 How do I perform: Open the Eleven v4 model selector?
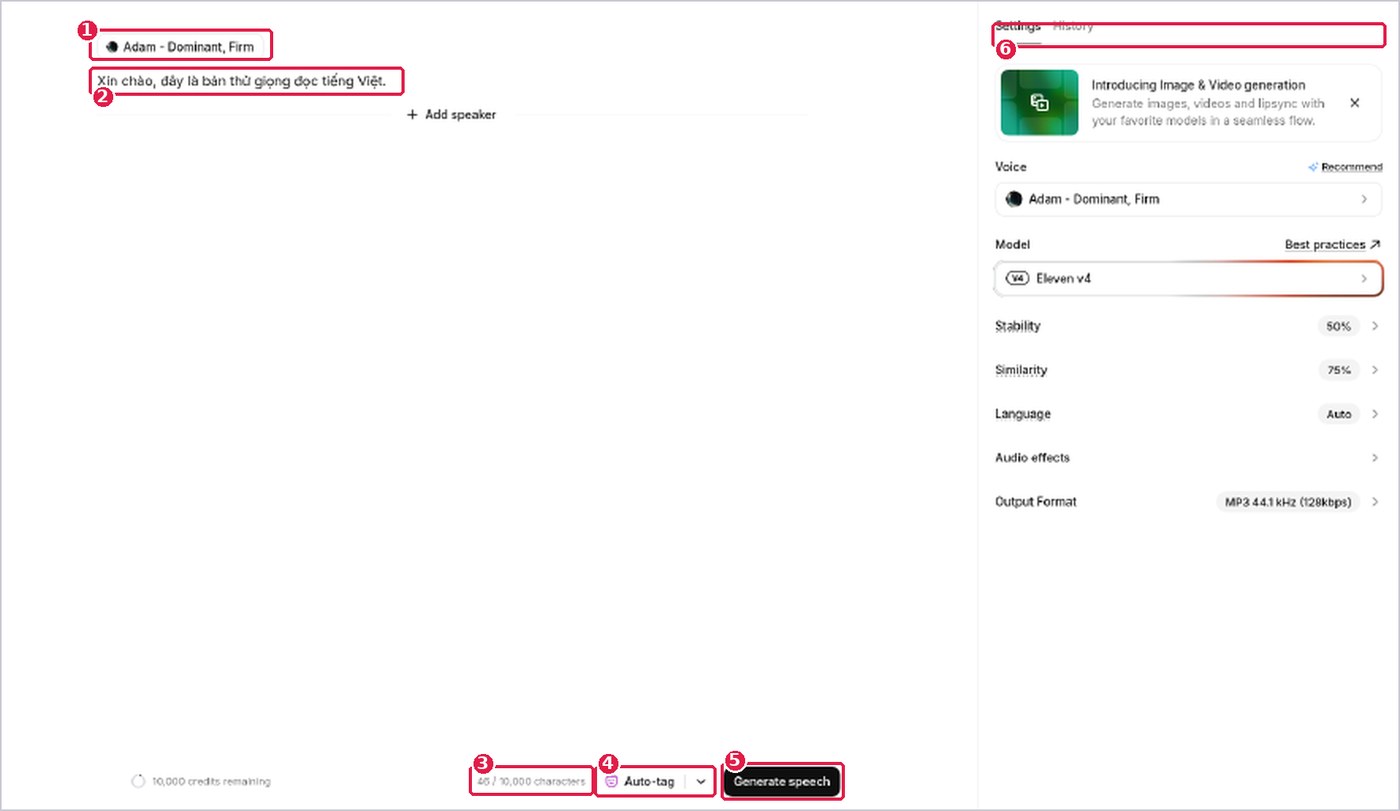(x=1188, y=278)
